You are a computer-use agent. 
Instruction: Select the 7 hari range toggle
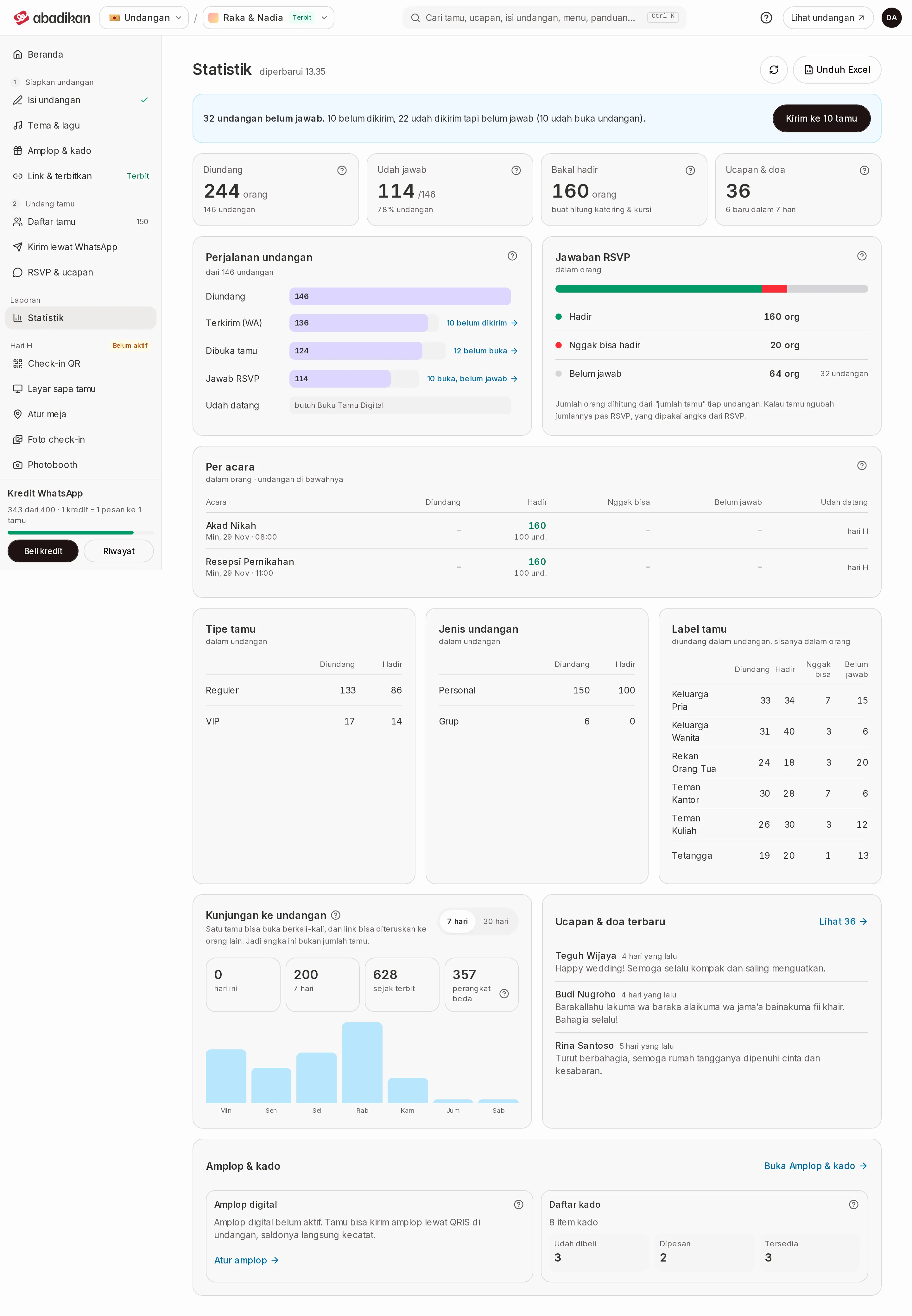(457, 921)
